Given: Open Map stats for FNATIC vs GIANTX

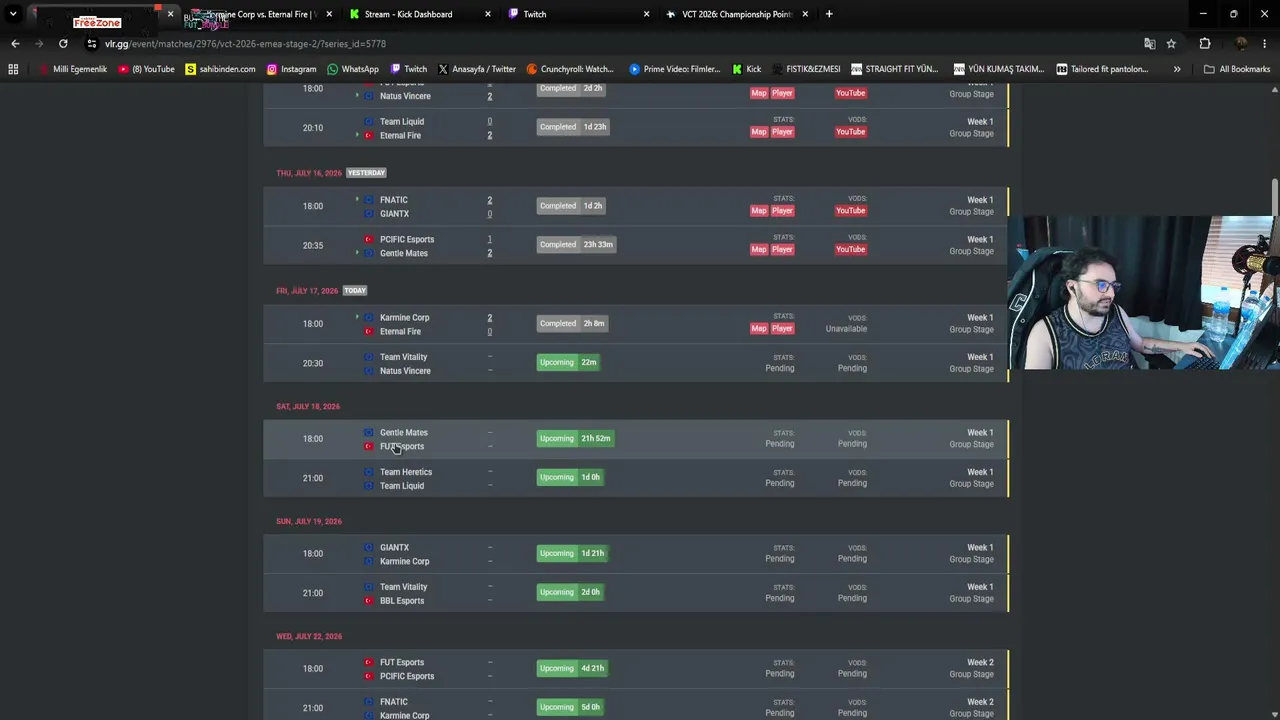Looking at the screenshot, I should (759, 211).
